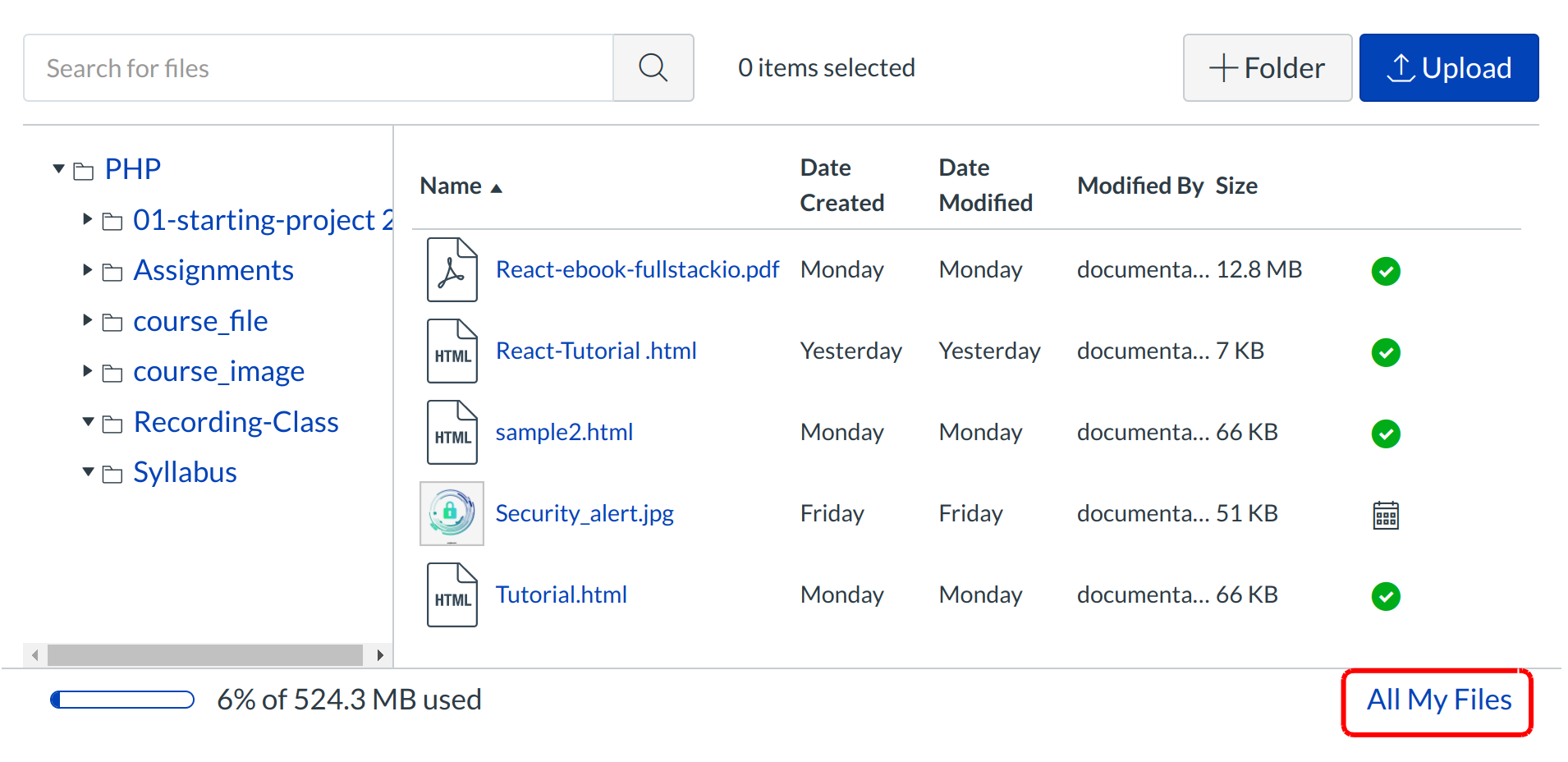This screenshot has height=762, width=1568.
Task: Open the All My Files link
Action: pyautogui.click(x=1438, y=700)
